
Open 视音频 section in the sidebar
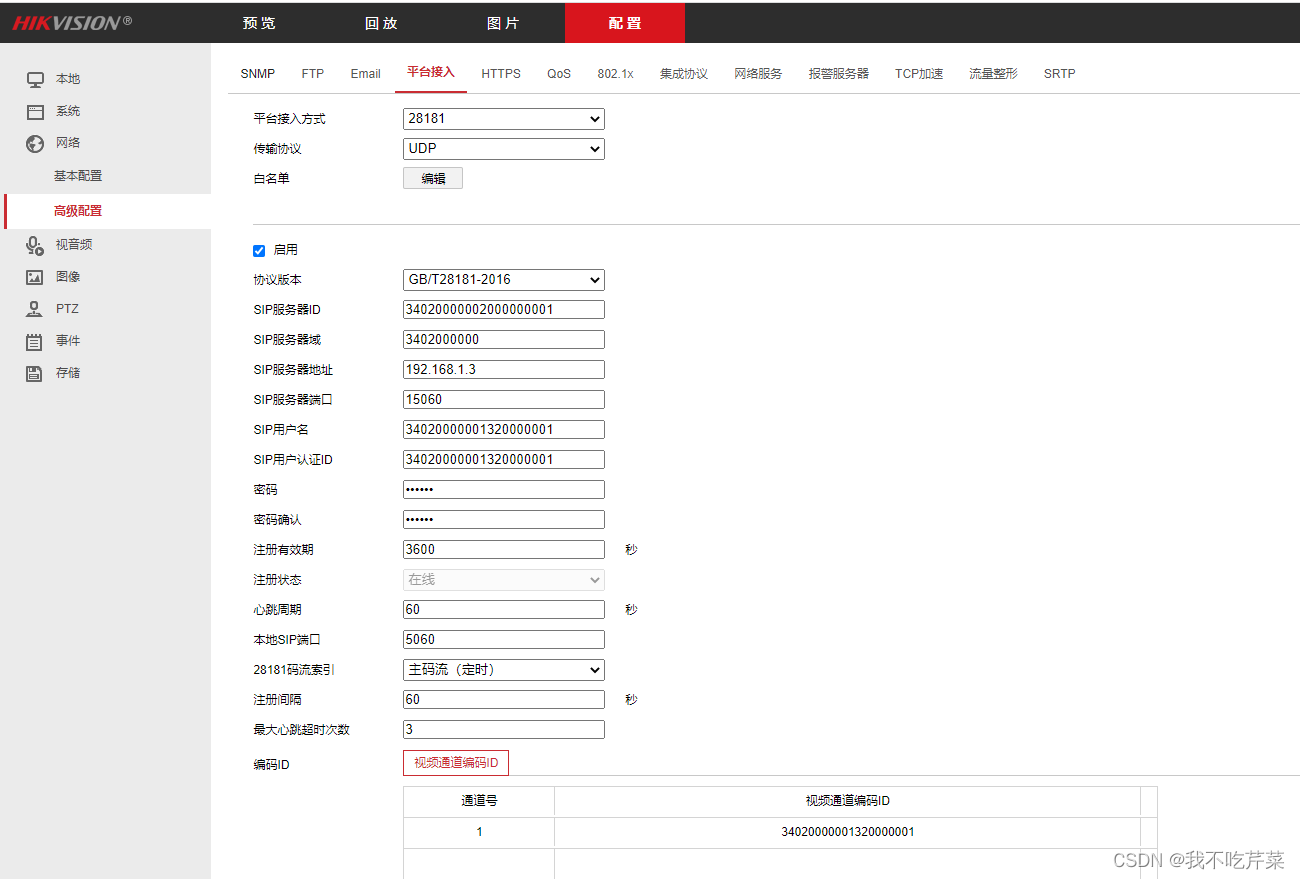(74, 245)
